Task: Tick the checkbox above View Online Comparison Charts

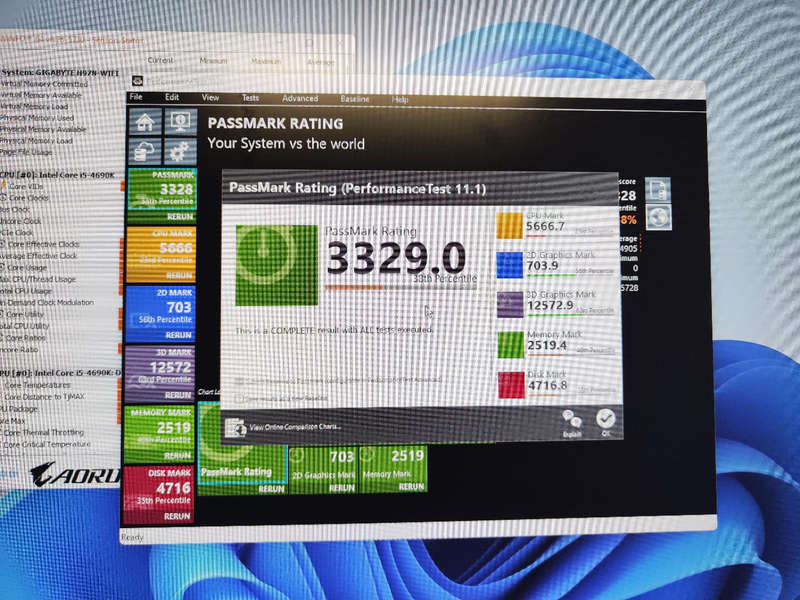Action: point(239,398)
